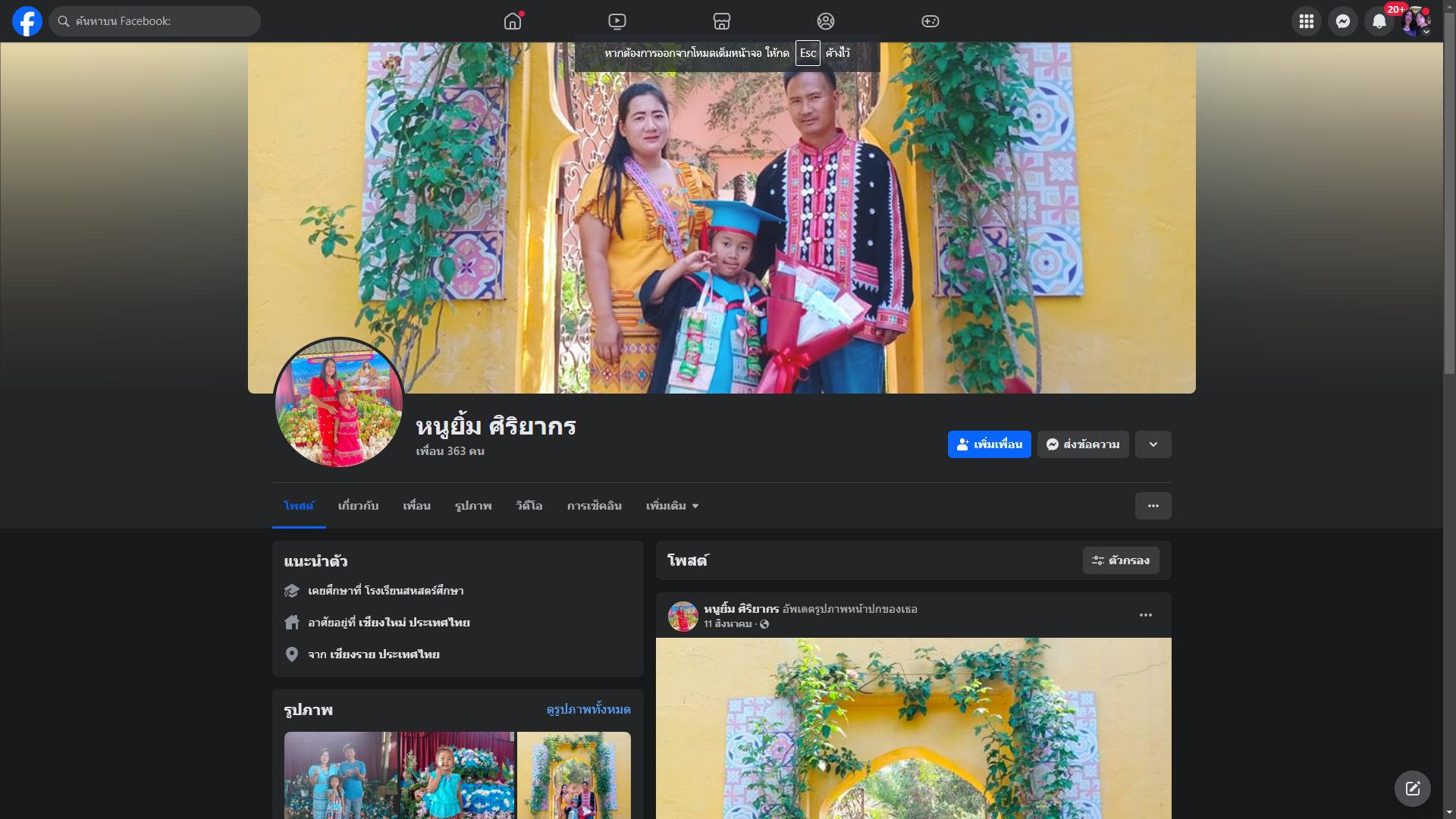Open the Gaming icon
The height and width of the screenshot is (819, 1456).
point(930,21)
